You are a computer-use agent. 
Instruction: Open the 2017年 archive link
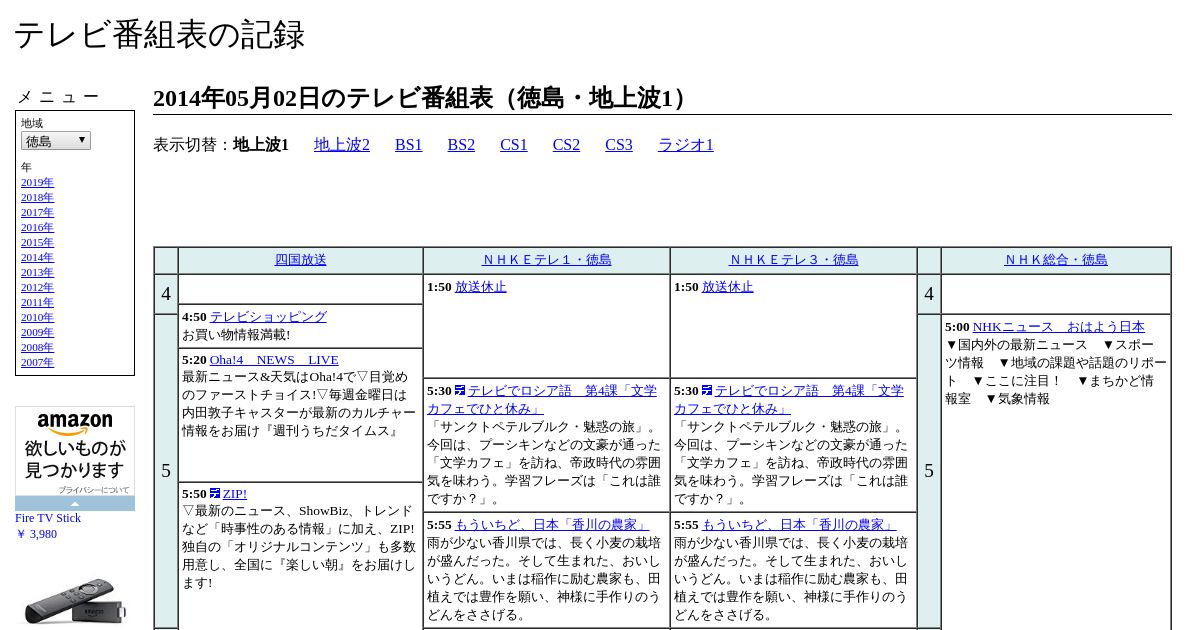click(37, 213)
